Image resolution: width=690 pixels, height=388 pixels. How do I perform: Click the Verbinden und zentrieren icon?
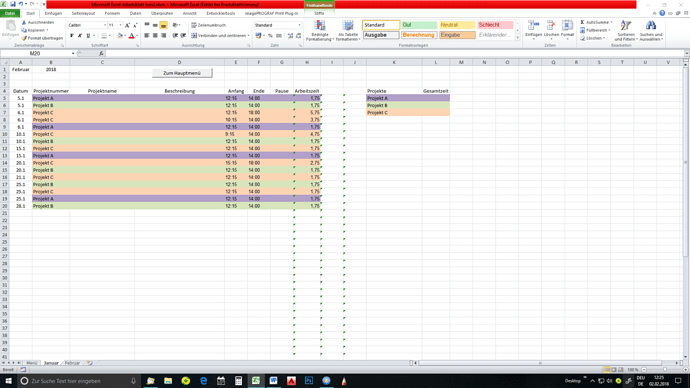[x=194, y=36]
